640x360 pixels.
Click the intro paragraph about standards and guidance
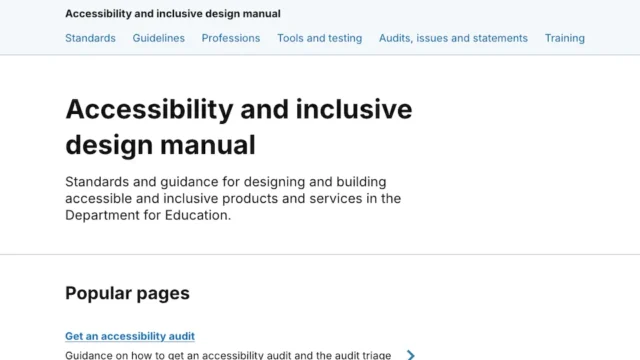coord(233,198)
